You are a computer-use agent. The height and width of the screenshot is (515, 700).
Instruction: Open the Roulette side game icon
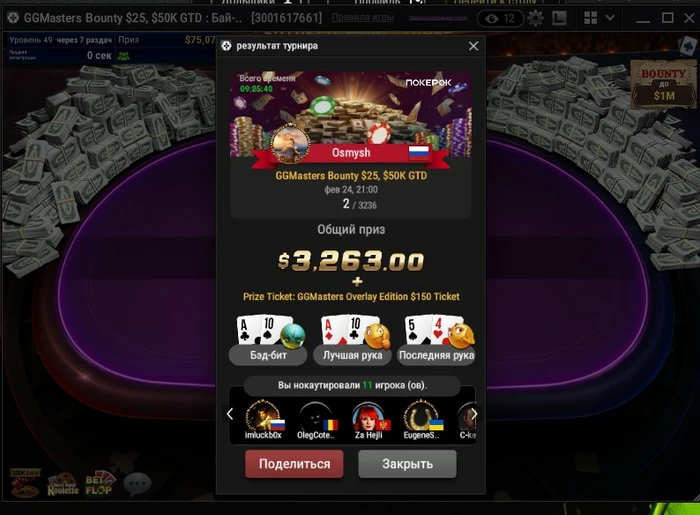pyautogui.click(x=62, y=485)
